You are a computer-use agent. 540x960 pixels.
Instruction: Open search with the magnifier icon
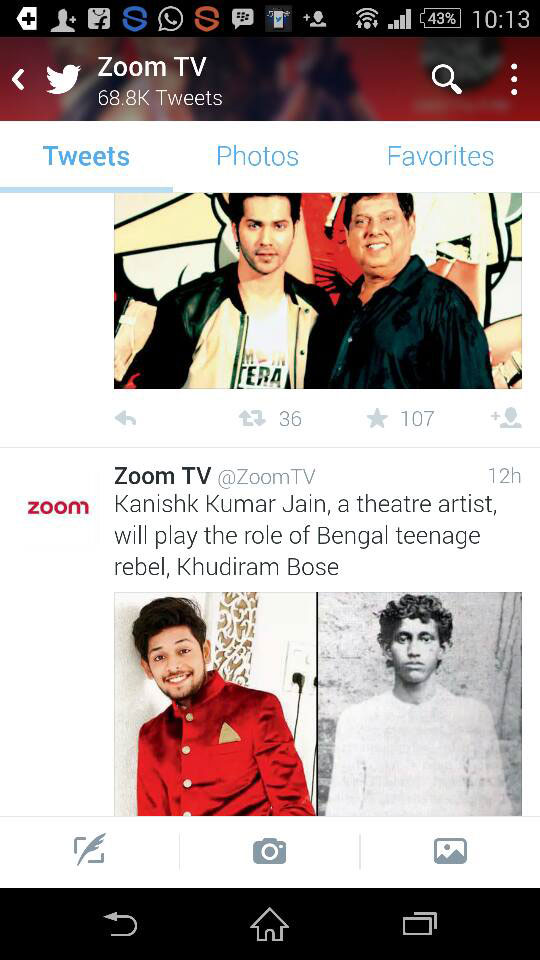(x=446, y=79)
